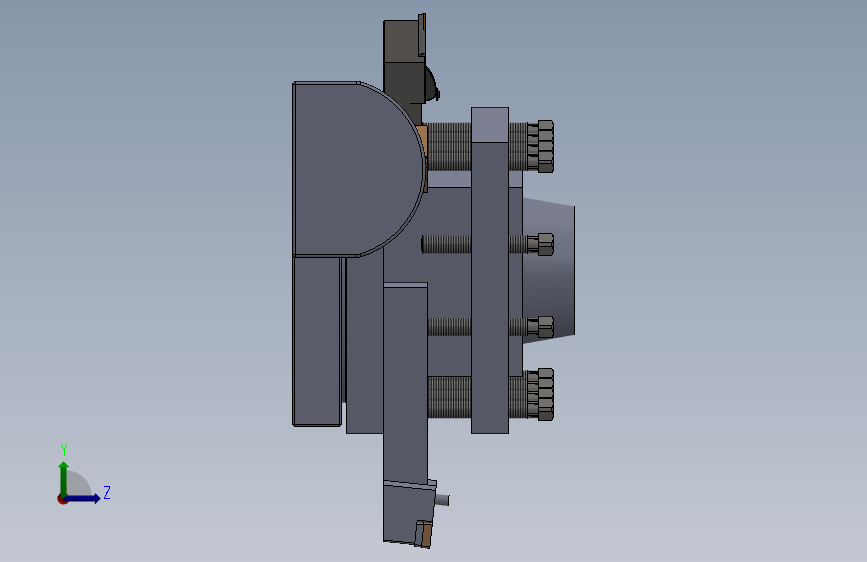Select the conical hub on the model's right side
Viewport: 867px width, 562px height.
click(x=549, y=270)
